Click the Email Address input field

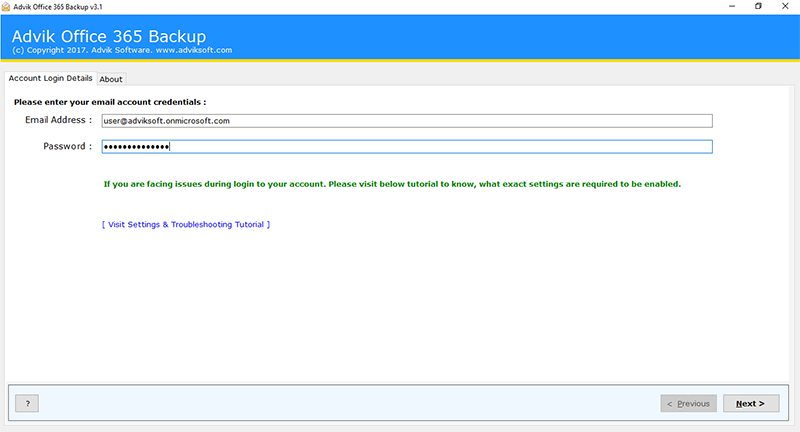407,121
